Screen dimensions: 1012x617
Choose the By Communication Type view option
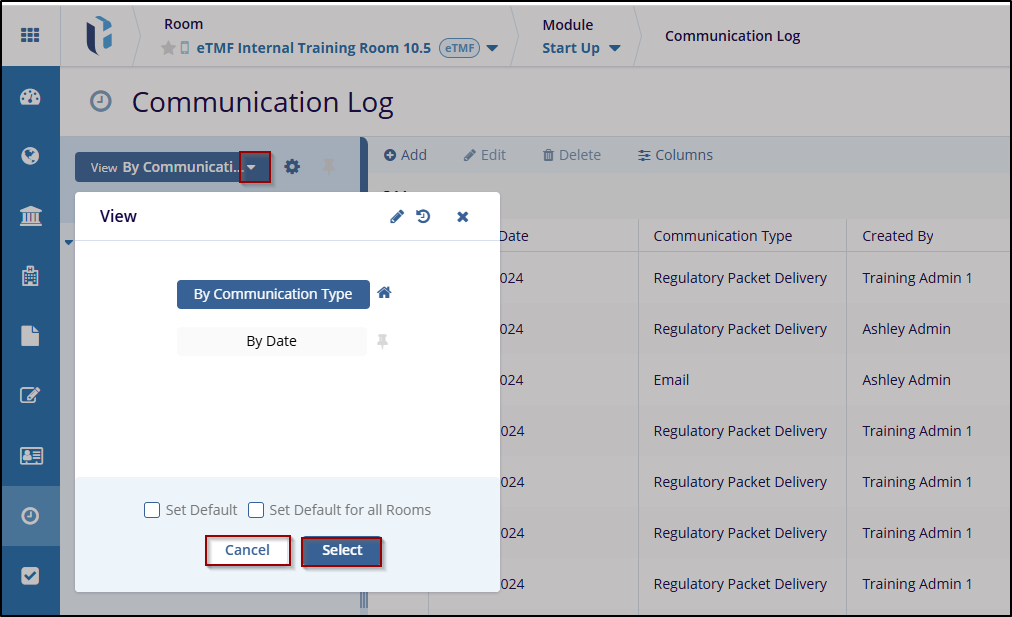273,294
